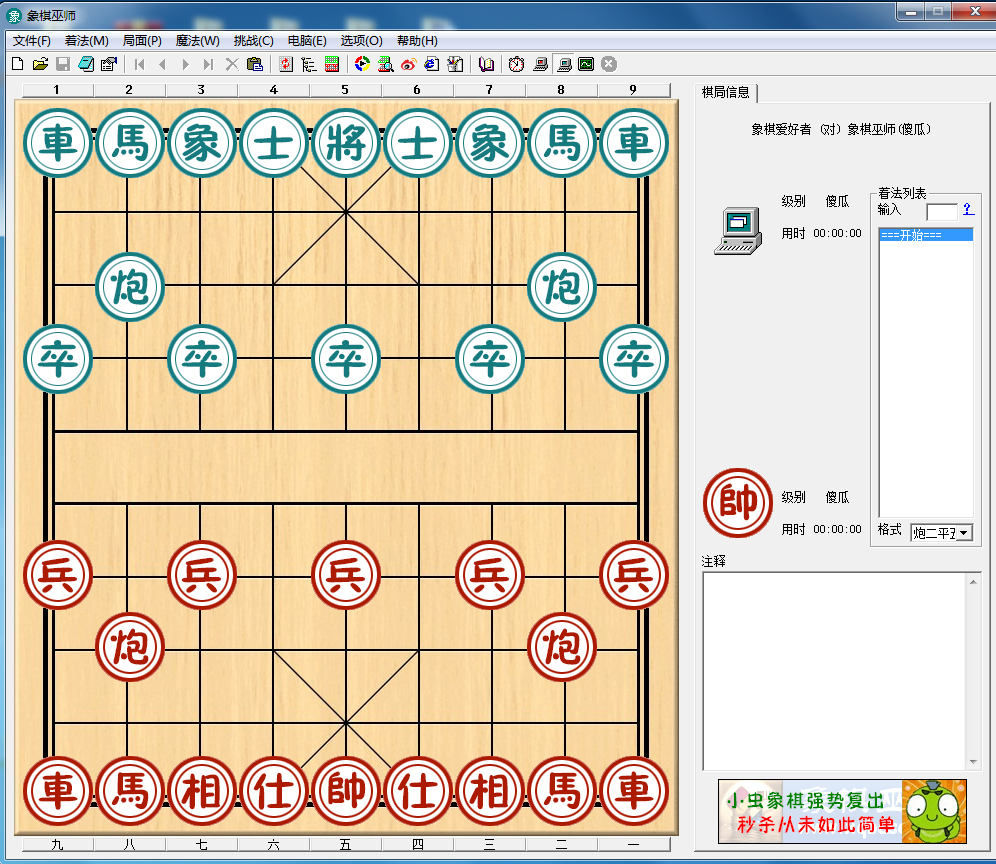Select the black 卒 on file 5
Image resolution: width=996 pixels, height=864 pixels.
click(x=346, y=359)
